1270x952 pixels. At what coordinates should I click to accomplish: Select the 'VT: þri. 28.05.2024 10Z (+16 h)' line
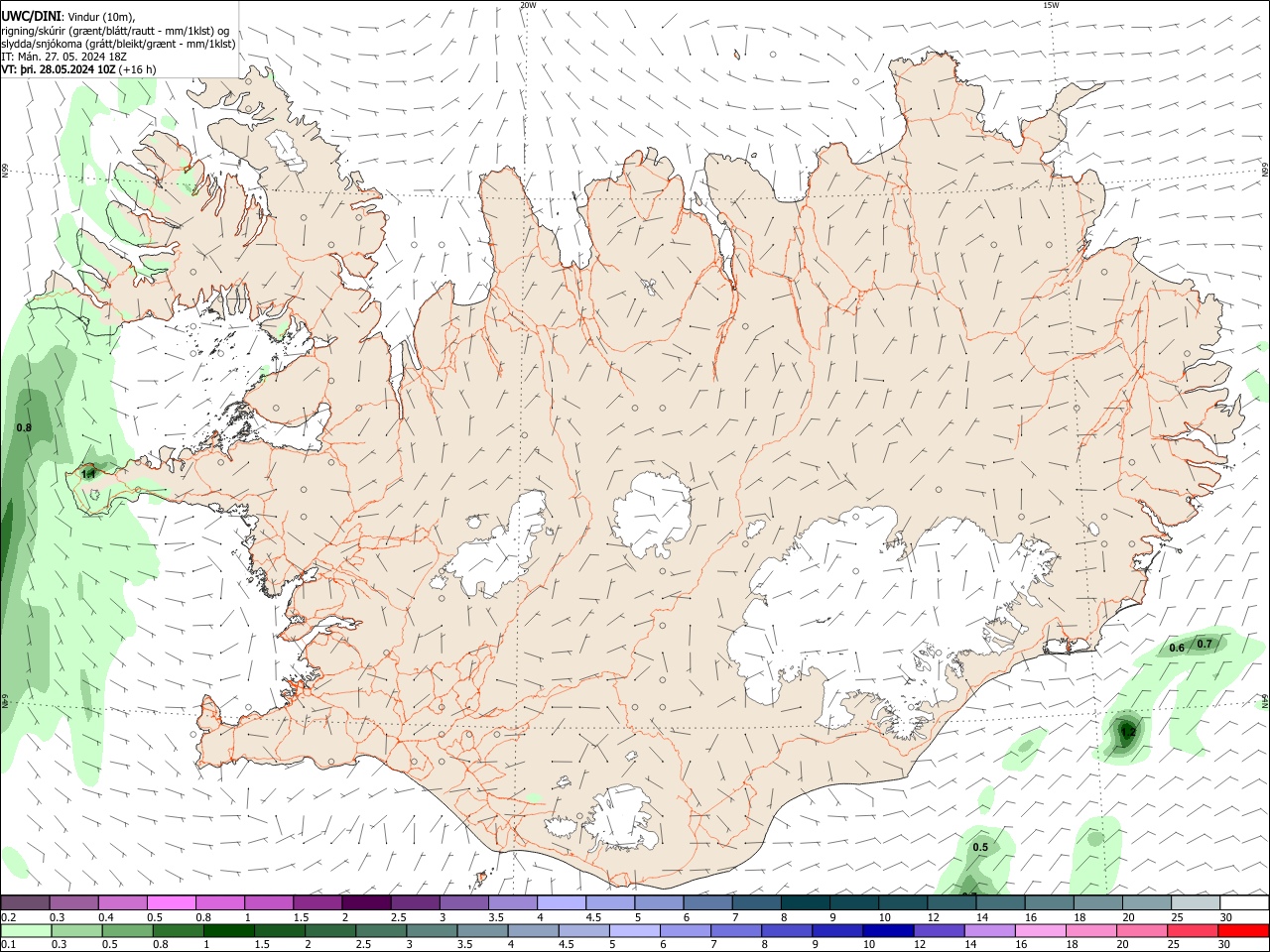(x=78, y=69)
